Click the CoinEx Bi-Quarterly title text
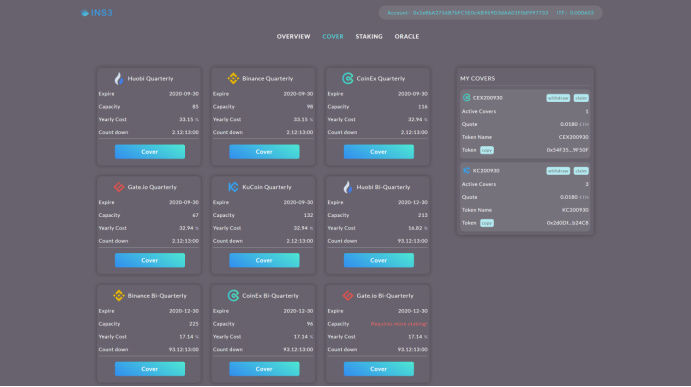Screen dimensions: 691x387 pos(270,295)
